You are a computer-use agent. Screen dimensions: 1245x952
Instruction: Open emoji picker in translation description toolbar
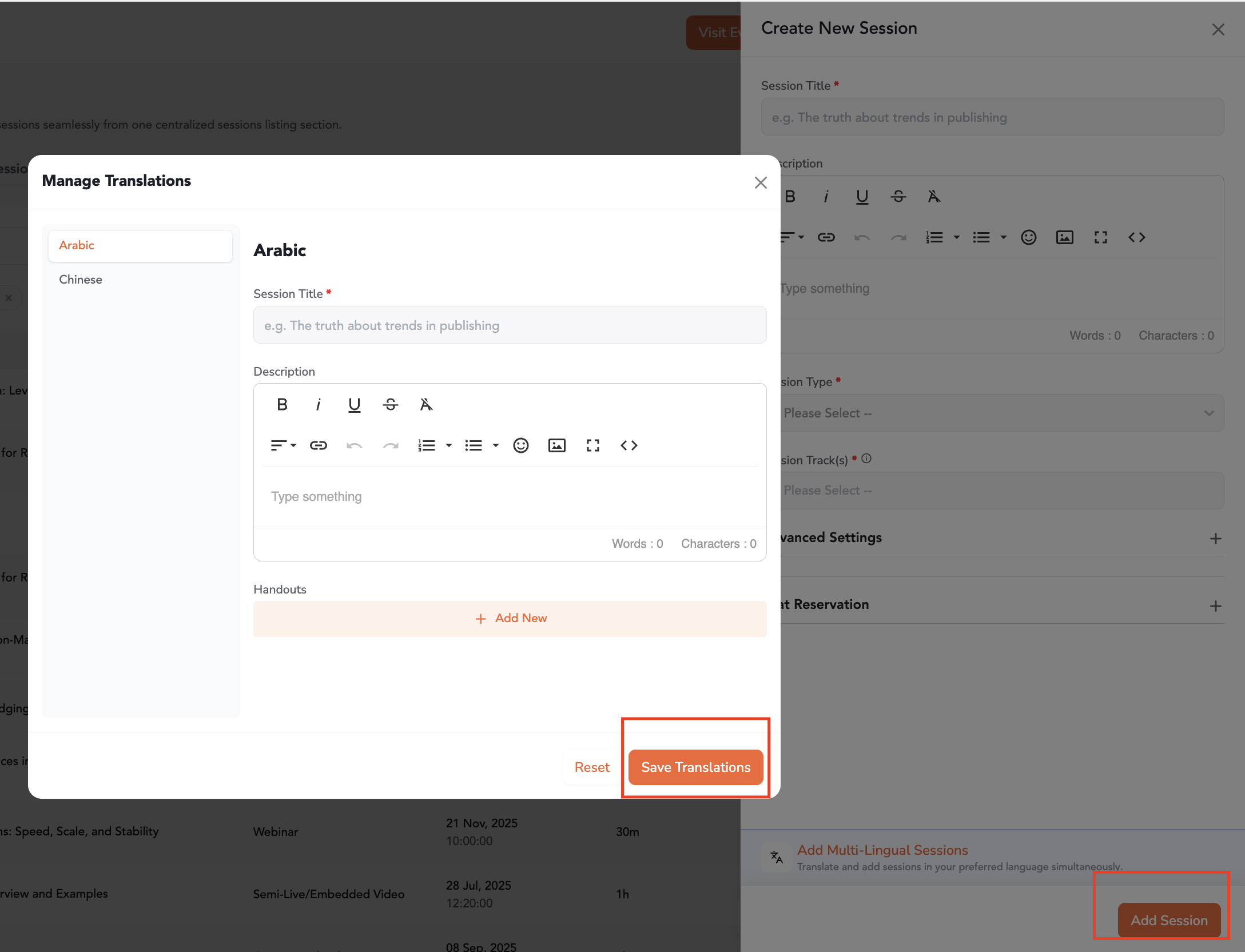tap(520, 445)
